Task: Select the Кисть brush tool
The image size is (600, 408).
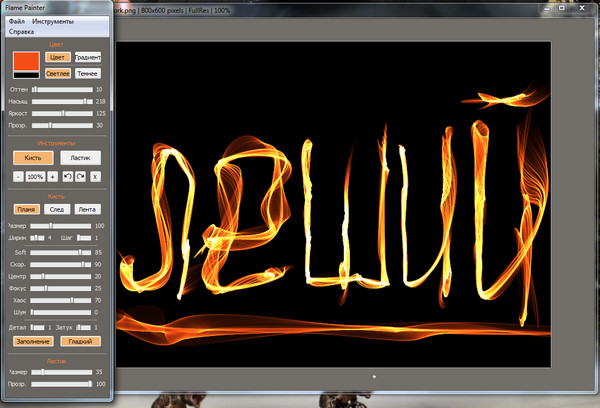Action: coord(33,157)
